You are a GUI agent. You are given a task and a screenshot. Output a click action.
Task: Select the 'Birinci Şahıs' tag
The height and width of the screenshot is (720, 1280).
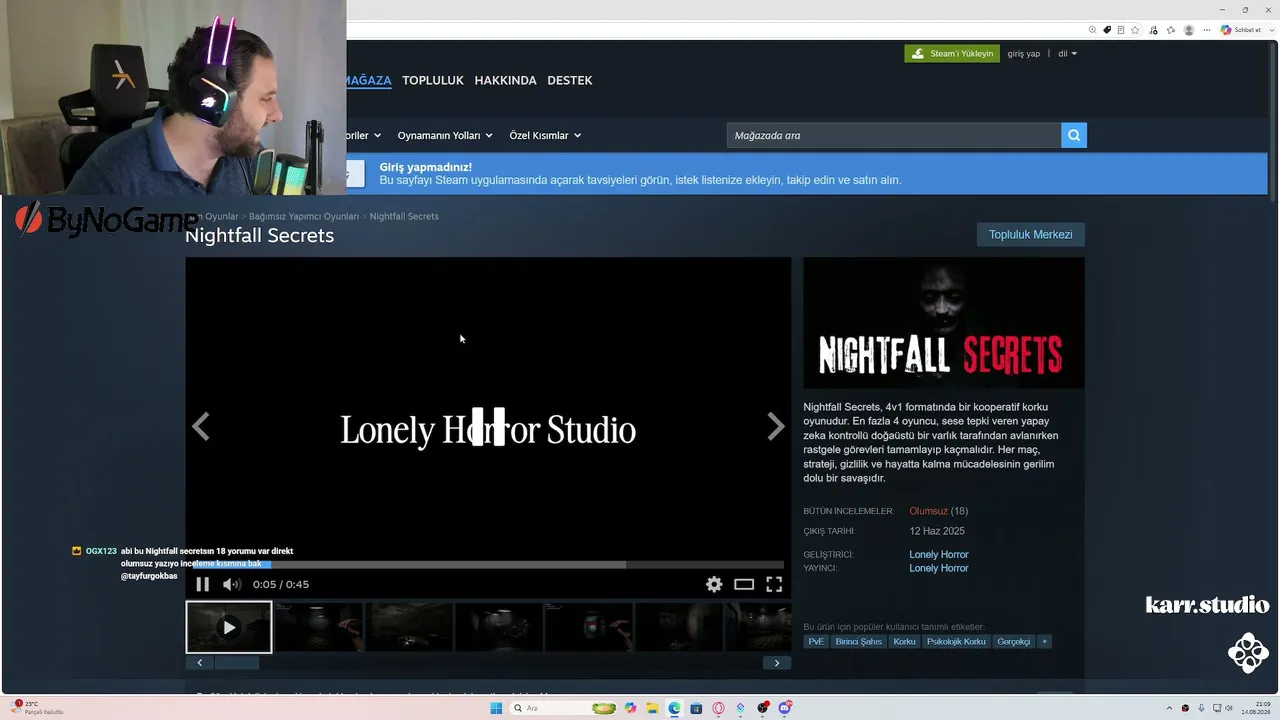point(859,641)
